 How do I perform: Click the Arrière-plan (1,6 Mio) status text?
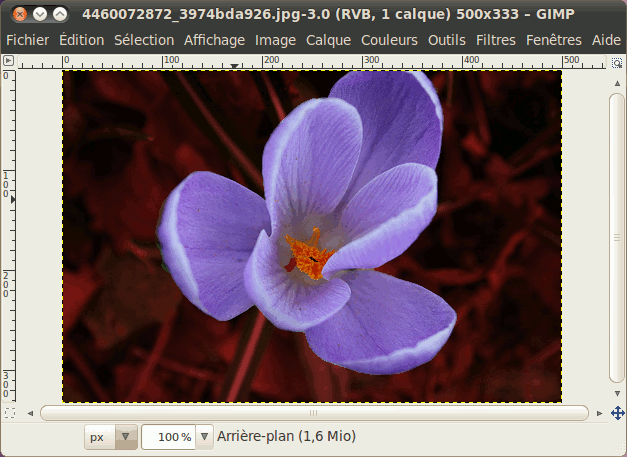coord(286,436)
